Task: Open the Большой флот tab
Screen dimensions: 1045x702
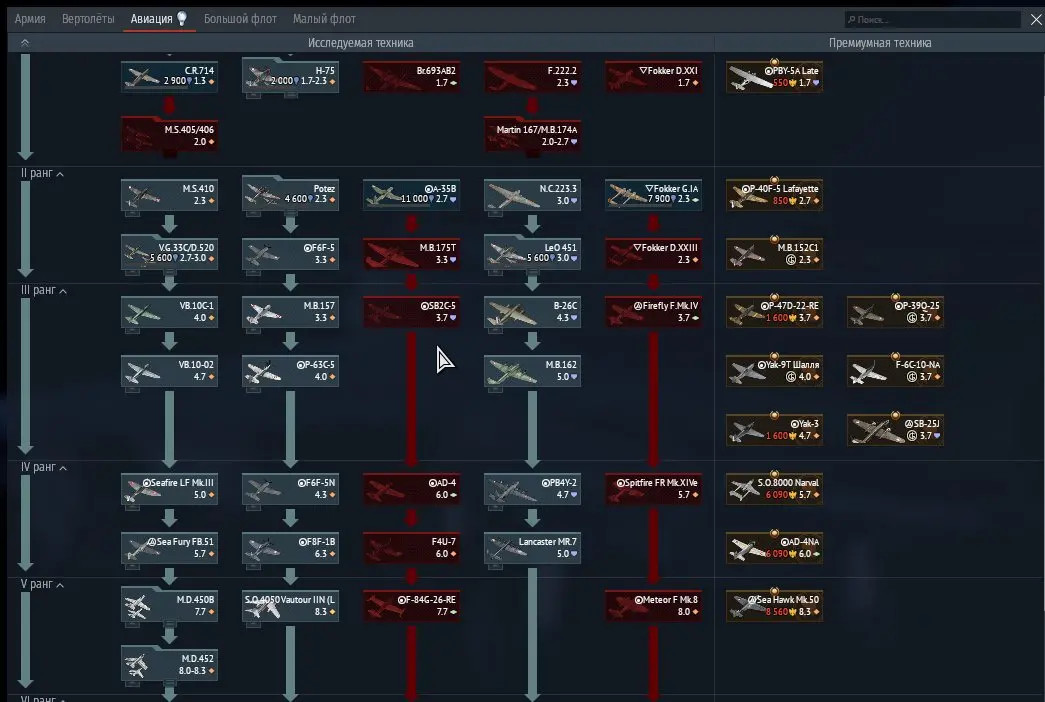Action: point(240,19)
